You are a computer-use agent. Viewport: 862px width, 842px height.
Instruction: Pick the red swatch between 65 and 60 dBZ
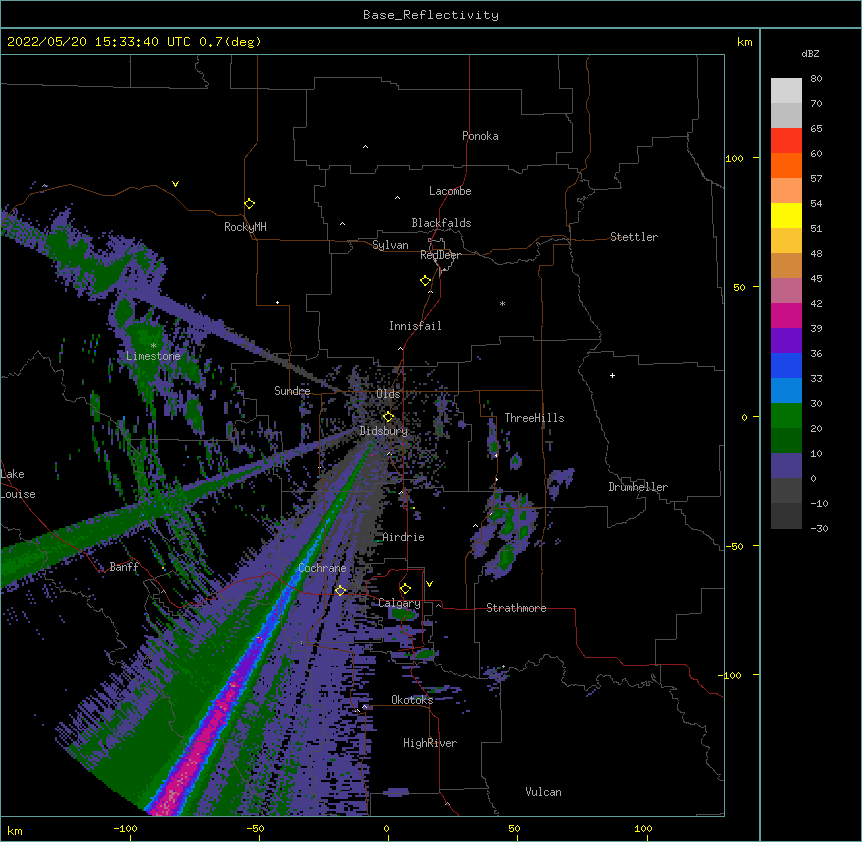pyautogui.click(x=786, y=140)
